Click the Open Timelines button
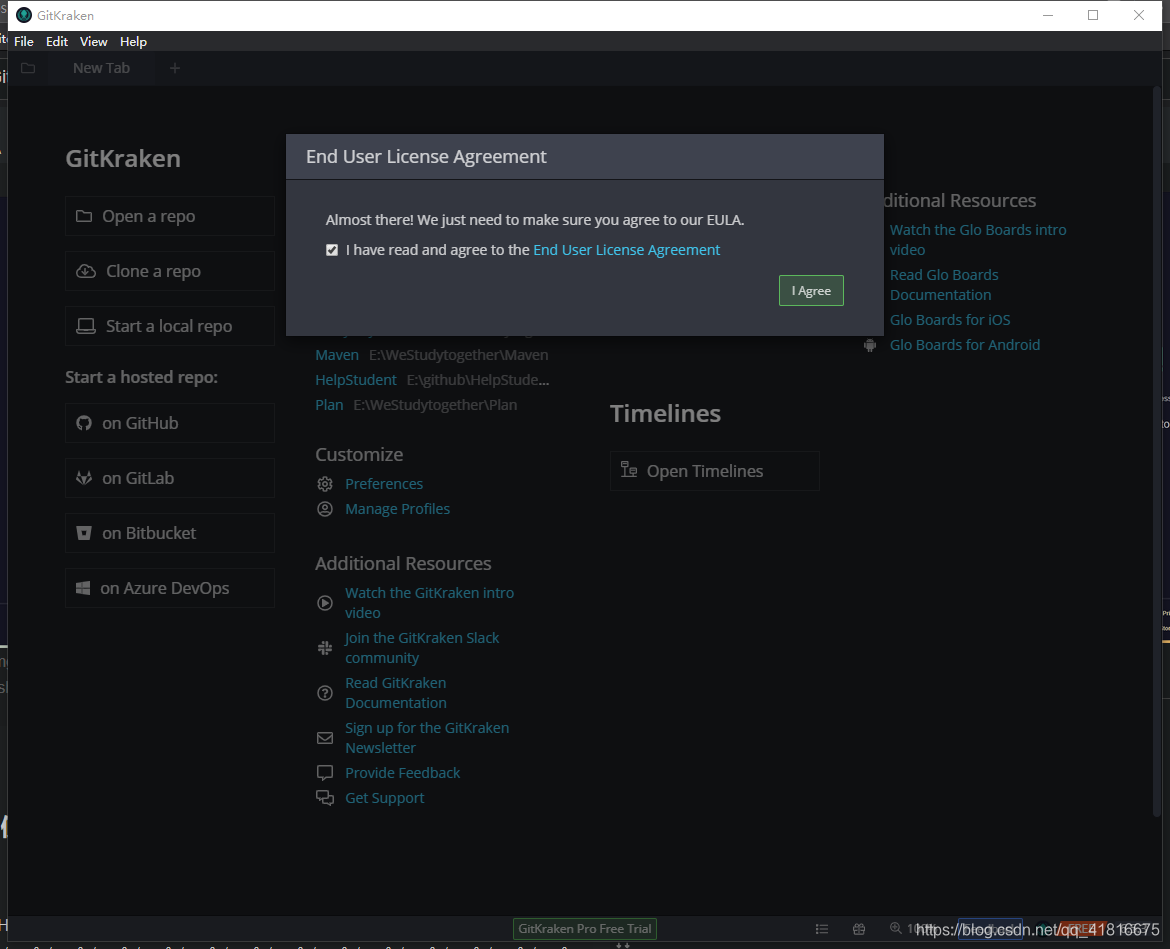Viewport: 1170px width, 949px height. (x=715, y=471)
